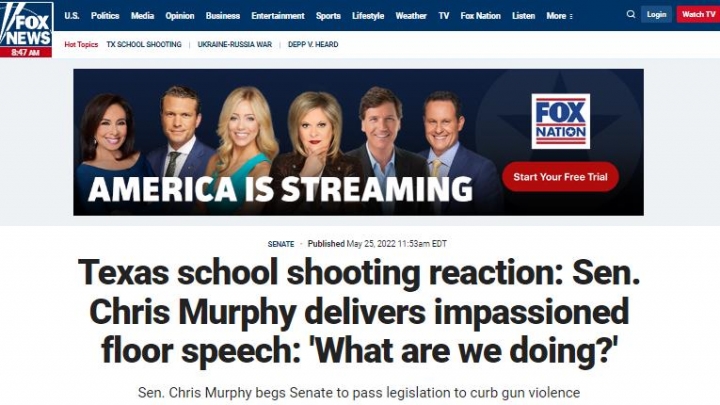
Task: Click the Login button
Action: tap(656, 15)
